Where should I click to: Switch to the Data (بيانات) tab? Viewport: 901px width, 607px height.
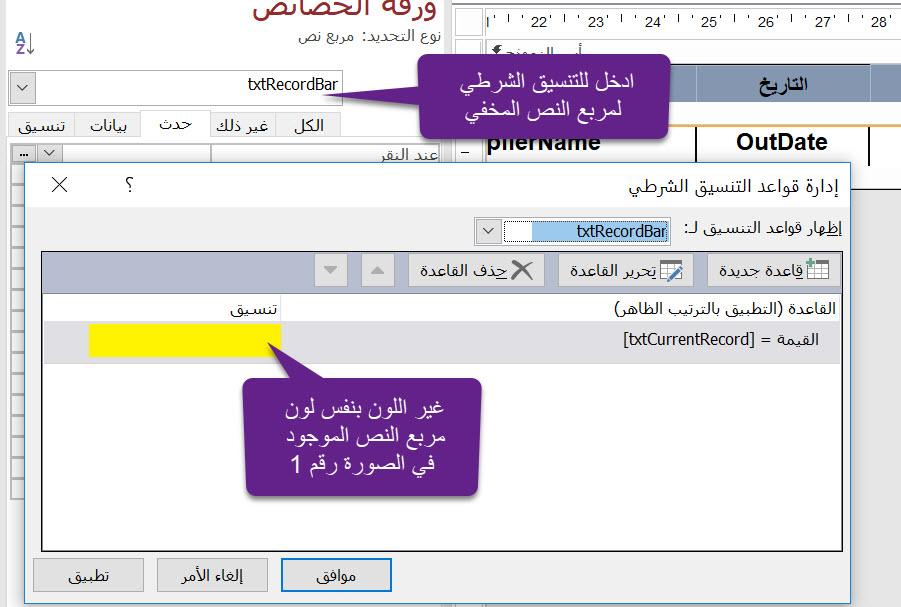(108, 125)
